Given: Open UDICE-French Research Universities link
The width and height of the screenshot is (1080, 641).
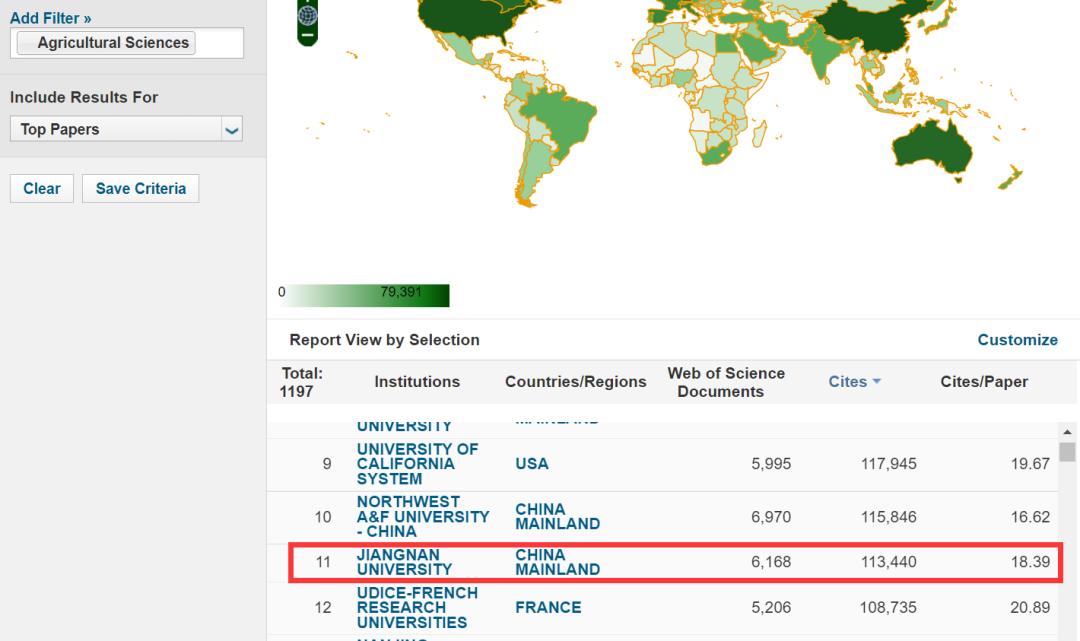Looking at the screenshot, I should [x=417, y=607].
